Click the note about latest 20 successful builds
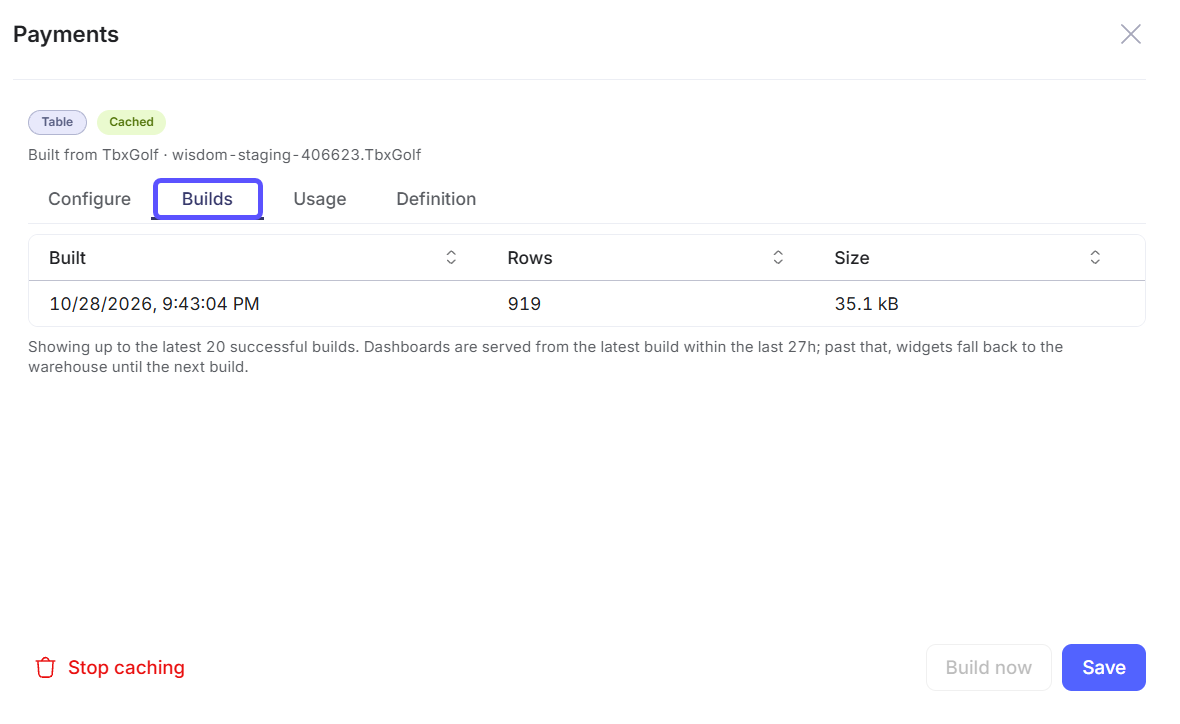The image size is (1180, 724). [x=546, y=357]
